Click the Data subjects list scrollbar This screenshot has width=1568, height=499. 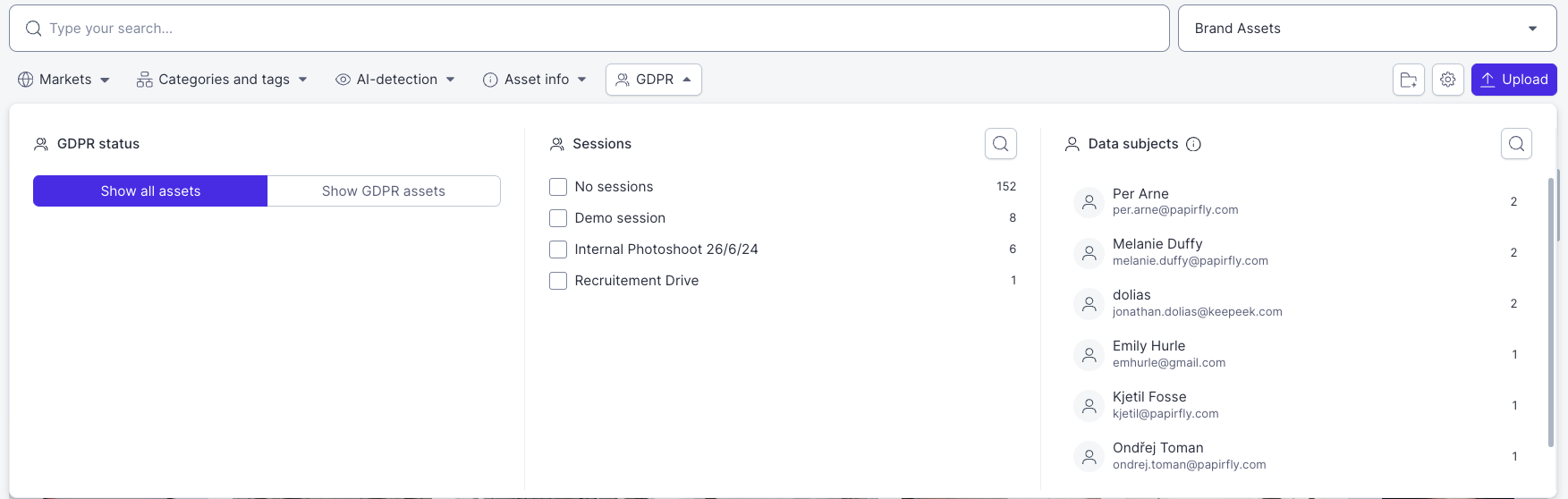click(1551, 312)
